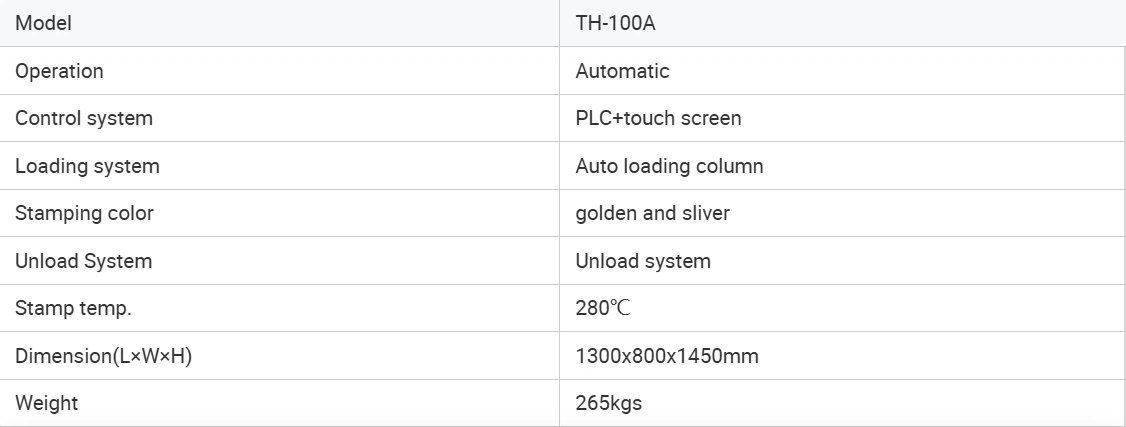
Task: Click the Stamping color label
Action: coord(84,213)
